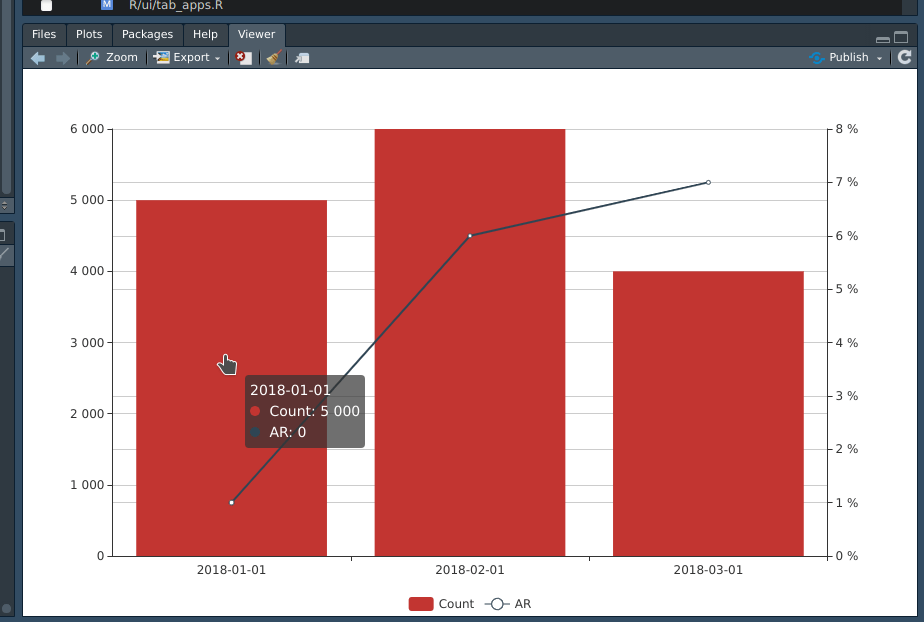Click the script icon in the title bar

106,6
